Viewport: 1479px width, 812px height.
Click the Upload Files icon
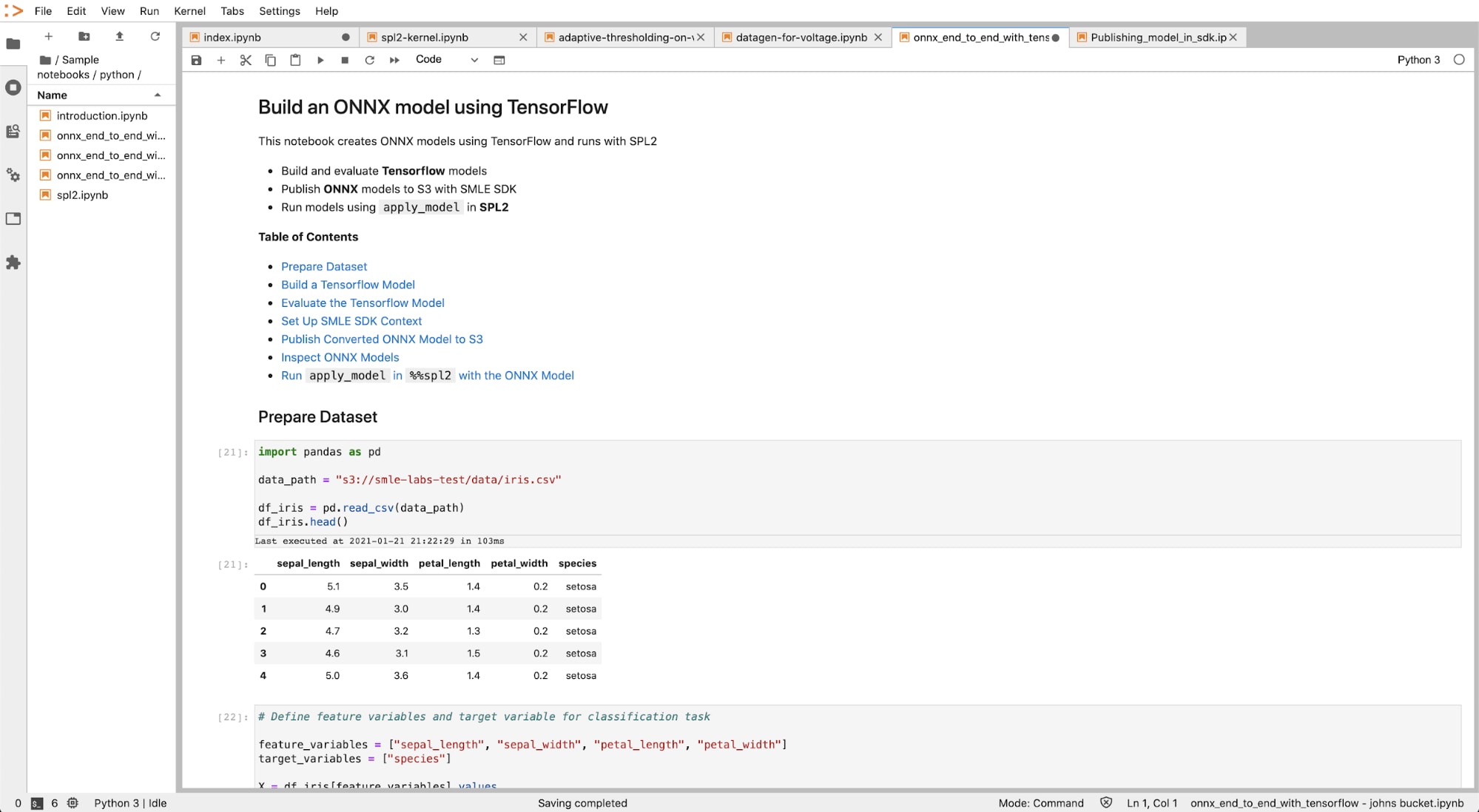pos(119,36)
